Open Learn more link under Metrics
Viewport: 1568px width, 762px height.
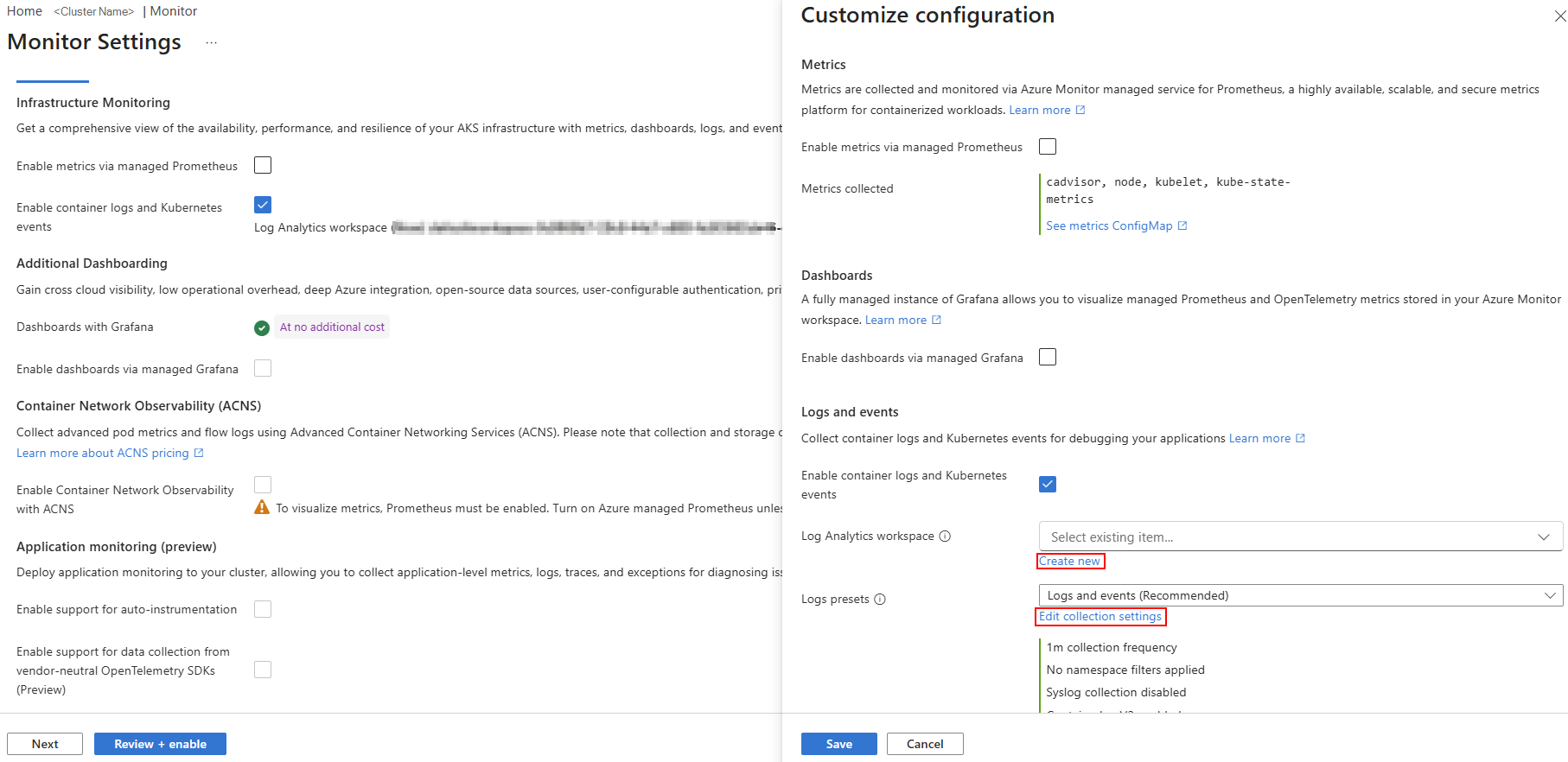pos(1040,110)
